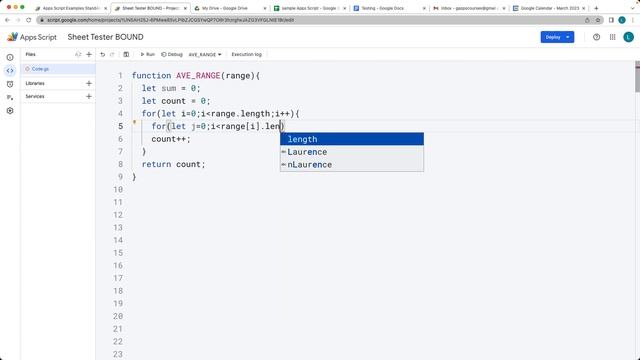Click the 'let sum = 0;' code line
The width and height of the screenshot is (640, 360).
point(171,89)
